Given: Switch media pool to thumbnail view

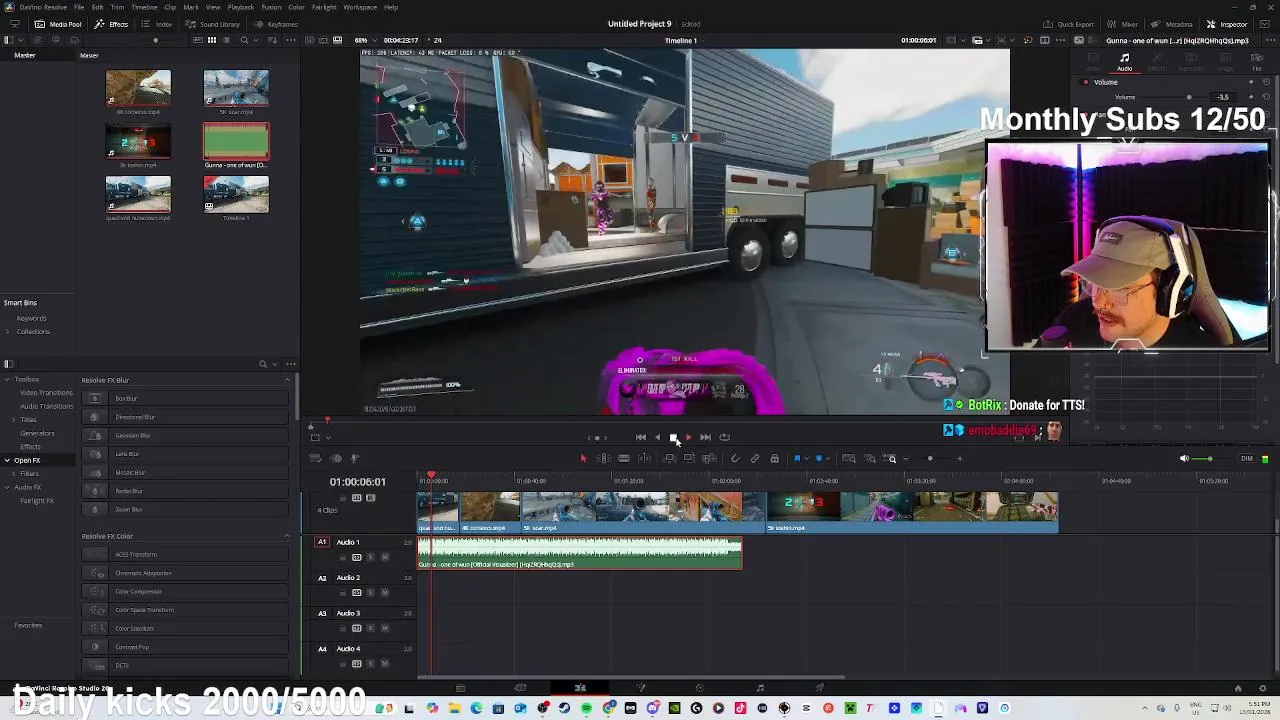Looking at the screenshot, I should (x=211, y=40).
